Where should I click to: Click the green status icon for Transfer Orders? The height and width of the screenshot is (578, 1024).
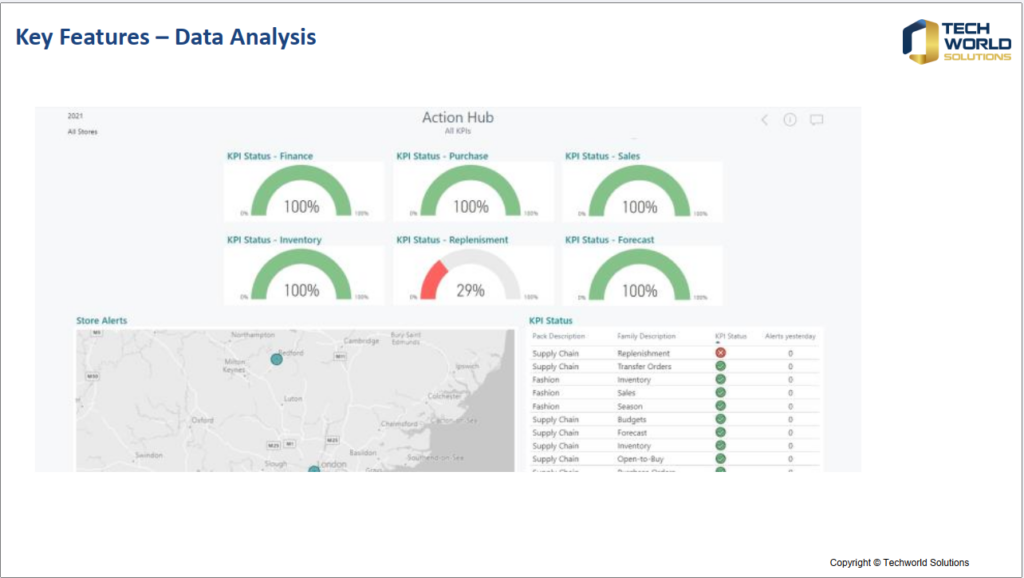pos(720,367)
